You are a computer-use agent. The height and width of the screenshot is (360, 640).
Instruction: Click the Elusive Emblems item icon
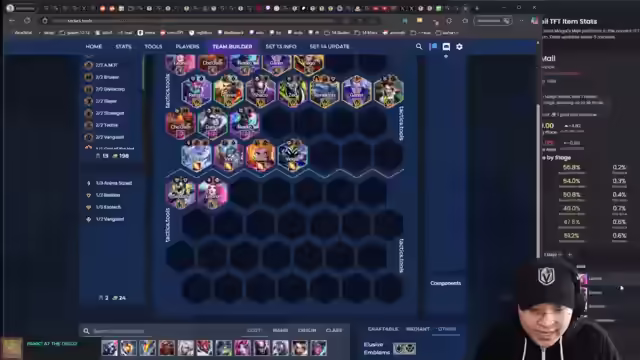click(404, 349)
